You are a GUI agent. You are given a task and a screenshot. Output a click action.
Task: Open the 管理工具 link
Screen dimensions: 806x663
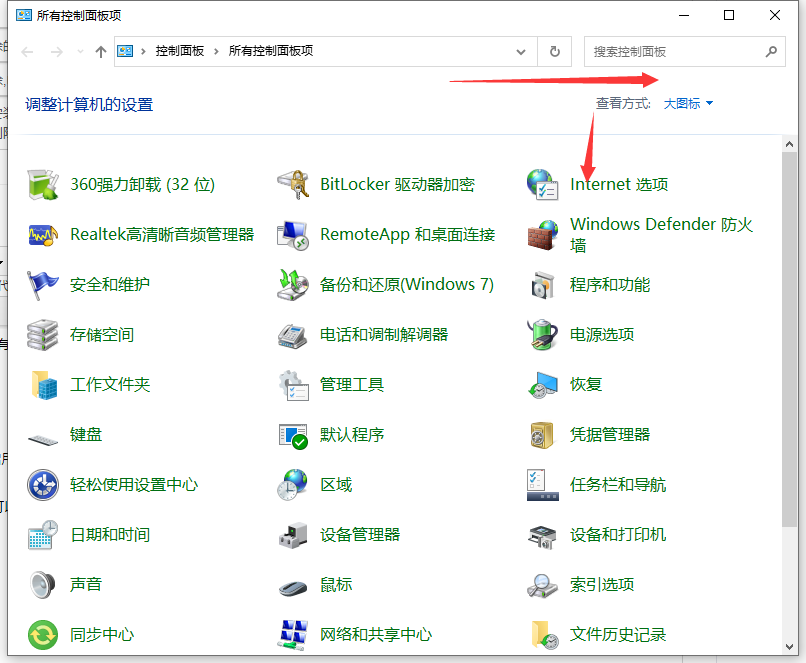[352, 384]
